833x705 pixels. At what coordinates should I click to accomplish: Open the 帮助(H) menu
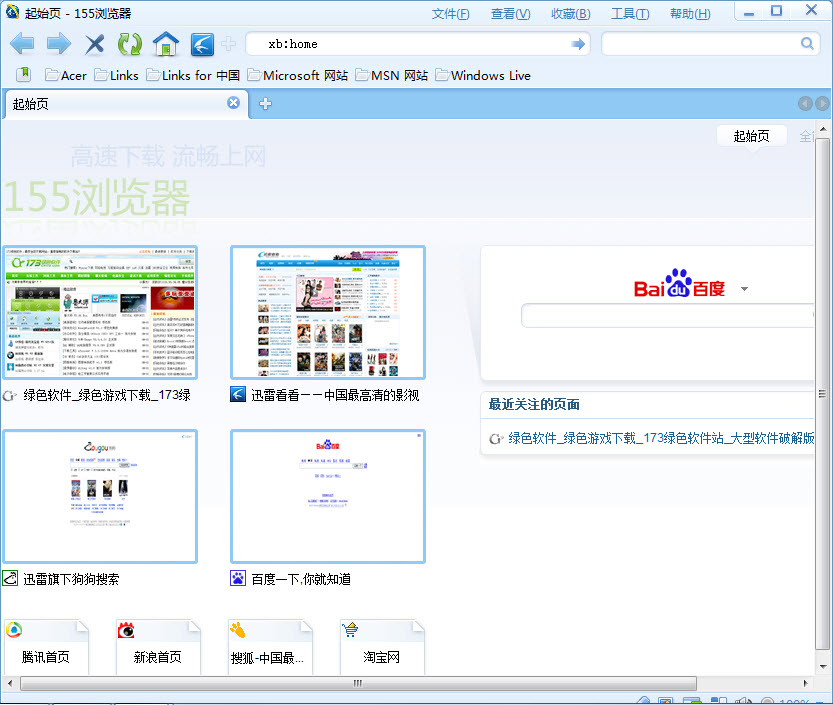point(690,14)
